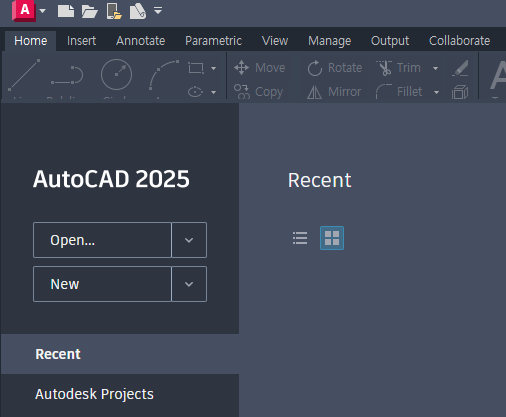Expand the Ellipse tool dropdown arrow
The width and height of the screenshot is (506, 417).
(x=213, y=92)
